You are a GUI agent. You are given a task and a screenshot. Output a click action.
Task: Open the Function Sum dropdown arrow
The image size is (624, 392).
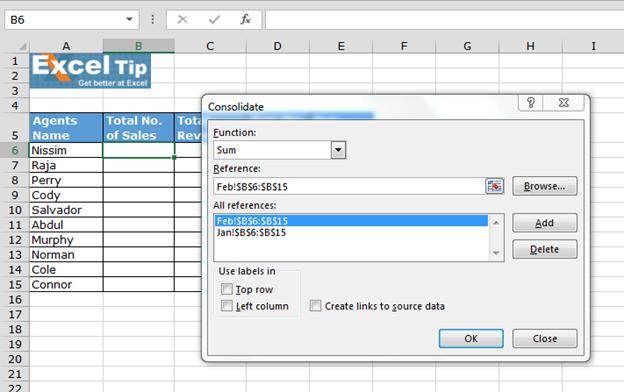point(338,150)
